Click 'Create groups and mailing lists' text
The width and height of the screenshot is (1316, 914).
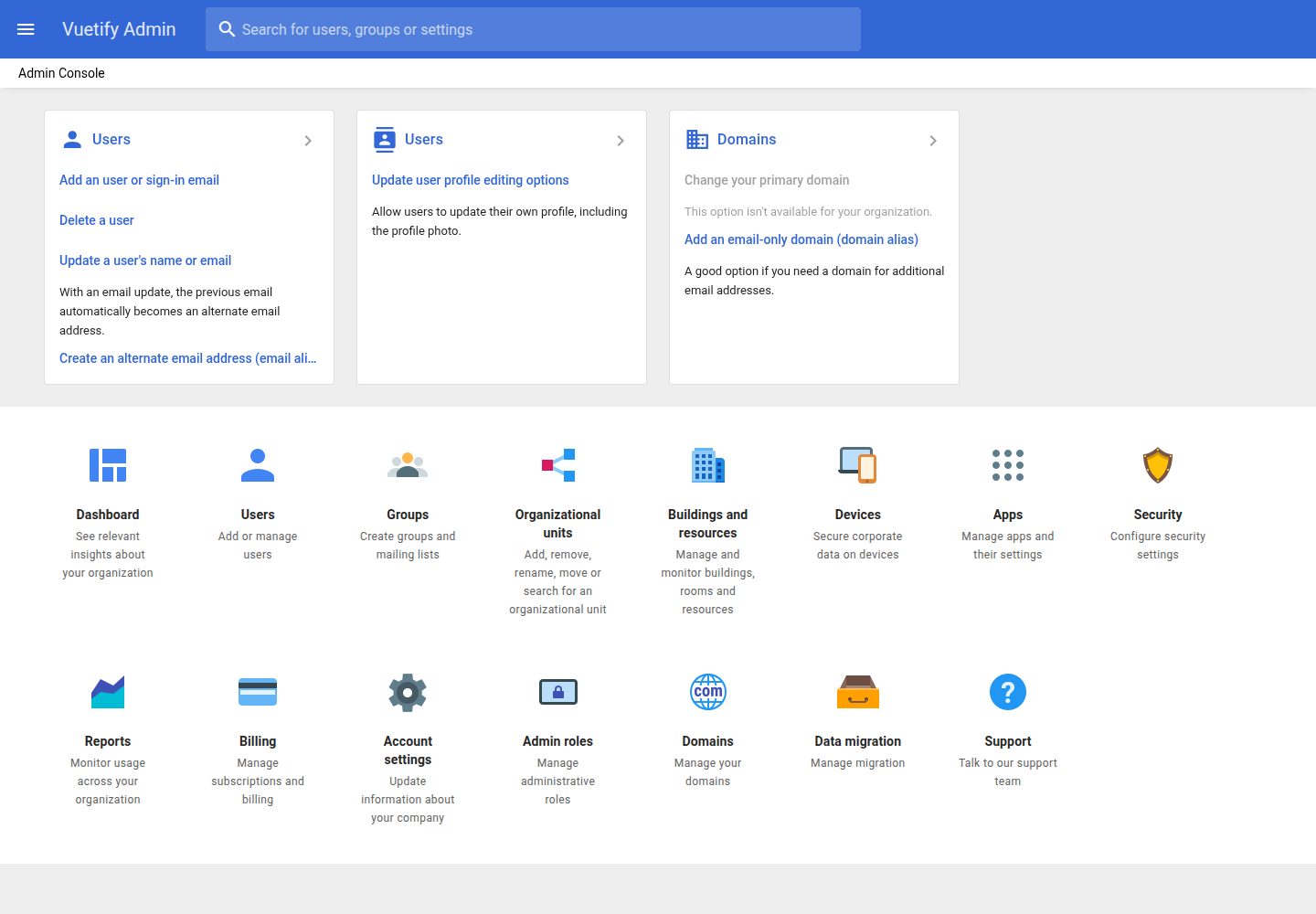pyautogui.click(x=408, y=546)
